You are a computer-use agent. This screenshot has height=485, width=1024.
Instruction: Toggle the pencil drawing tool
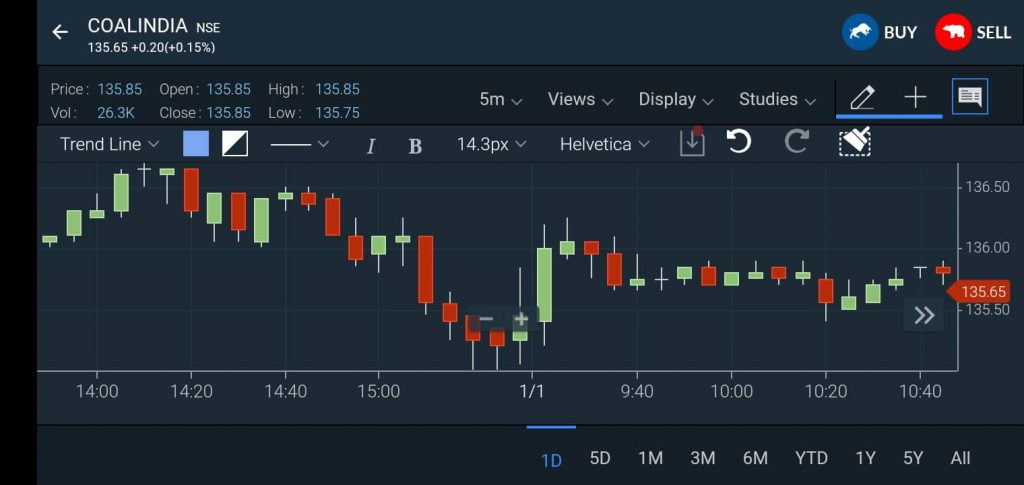click(862, 99)
